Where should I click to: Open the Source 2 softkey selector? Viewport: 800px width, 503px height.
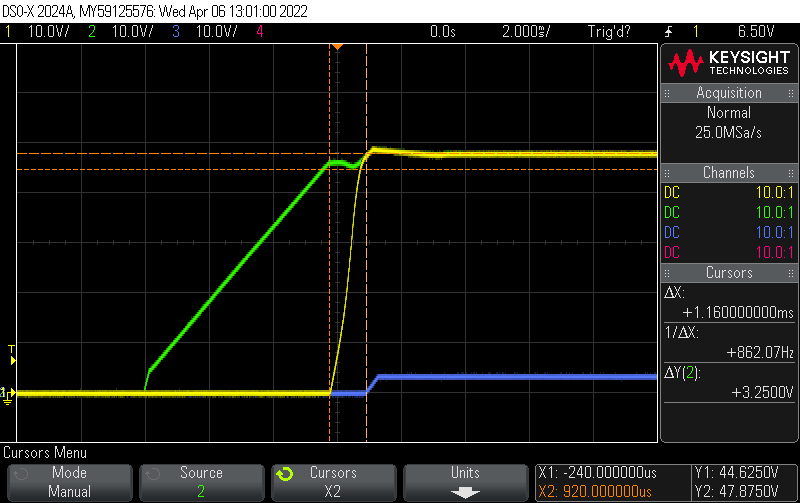pos(201,481)
